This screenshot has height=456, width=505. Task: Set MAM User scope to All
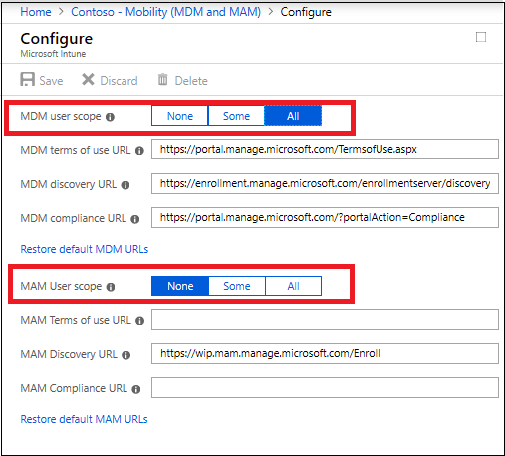click(293, 286)
